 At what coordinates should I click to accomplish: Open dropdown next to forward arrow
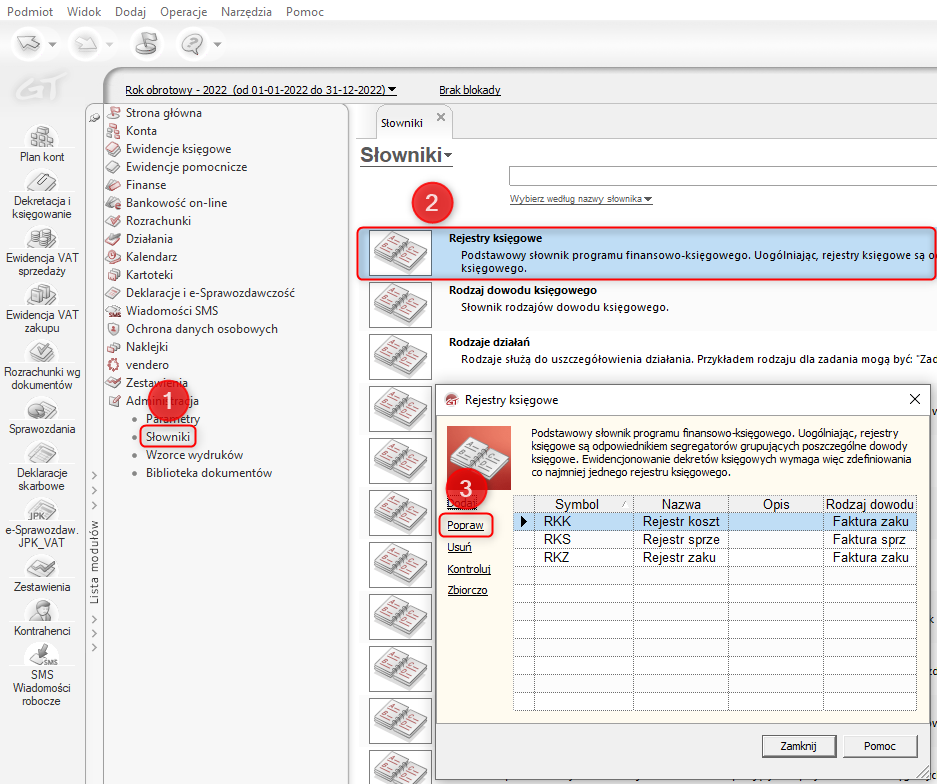pyautogui.click(x=109, y=44)
